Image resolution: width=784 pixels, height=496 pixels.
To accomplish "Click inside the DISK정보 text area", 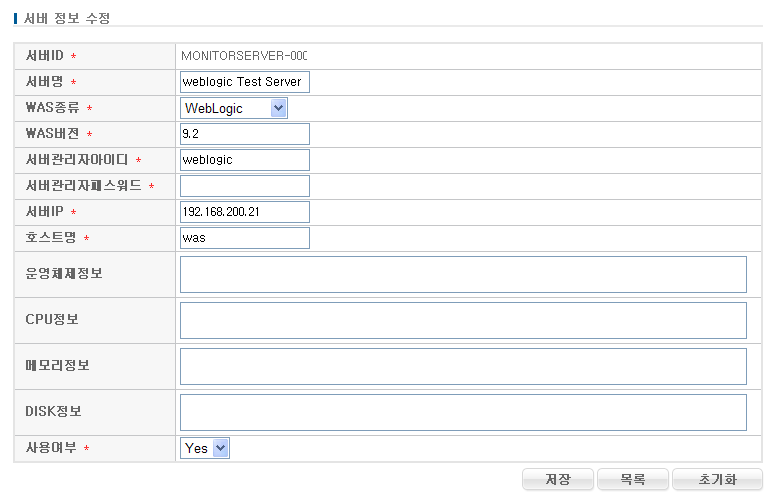I will [462, 412].
